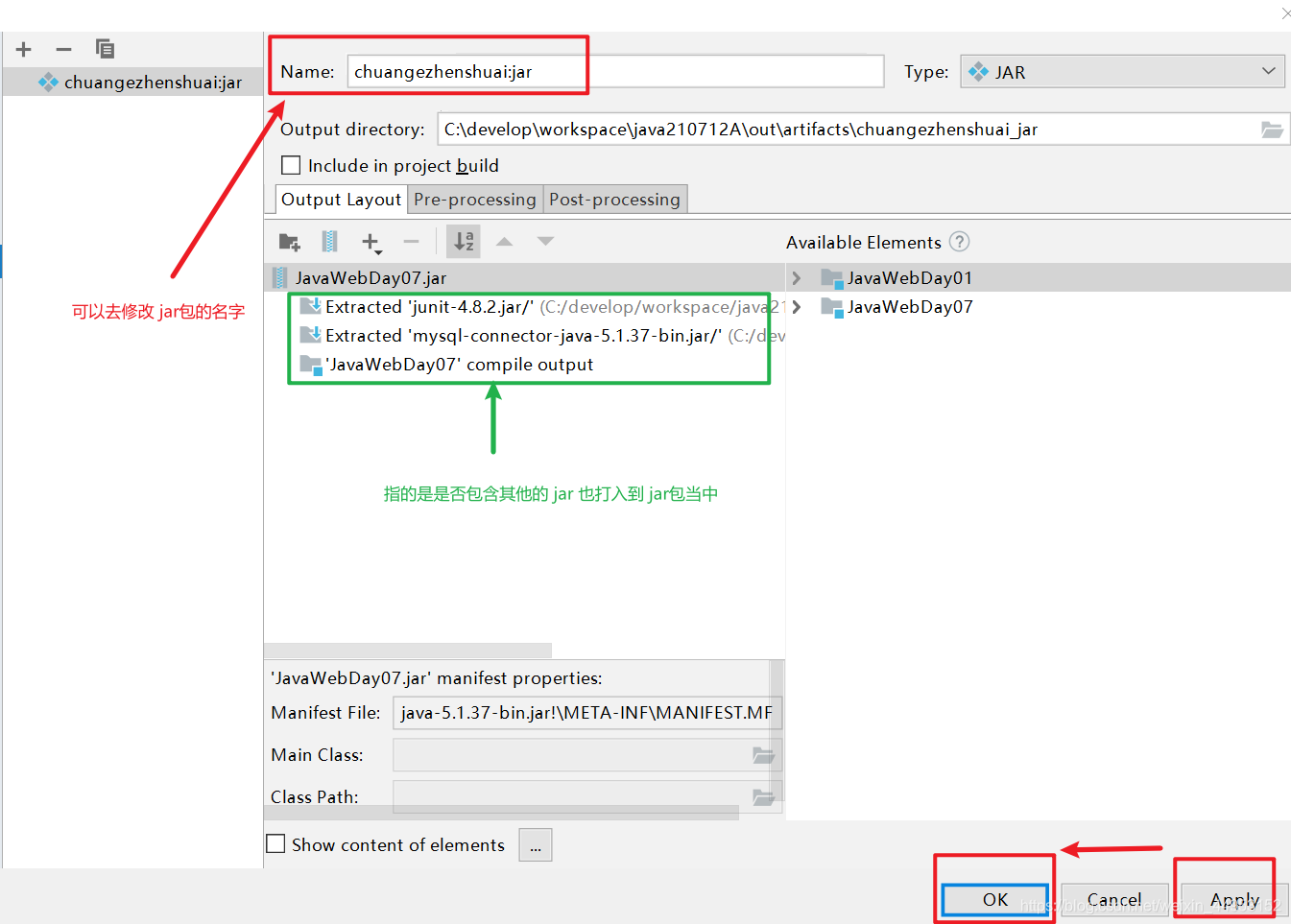Create new directory in output layout
1291x924 pixels.
289,242
